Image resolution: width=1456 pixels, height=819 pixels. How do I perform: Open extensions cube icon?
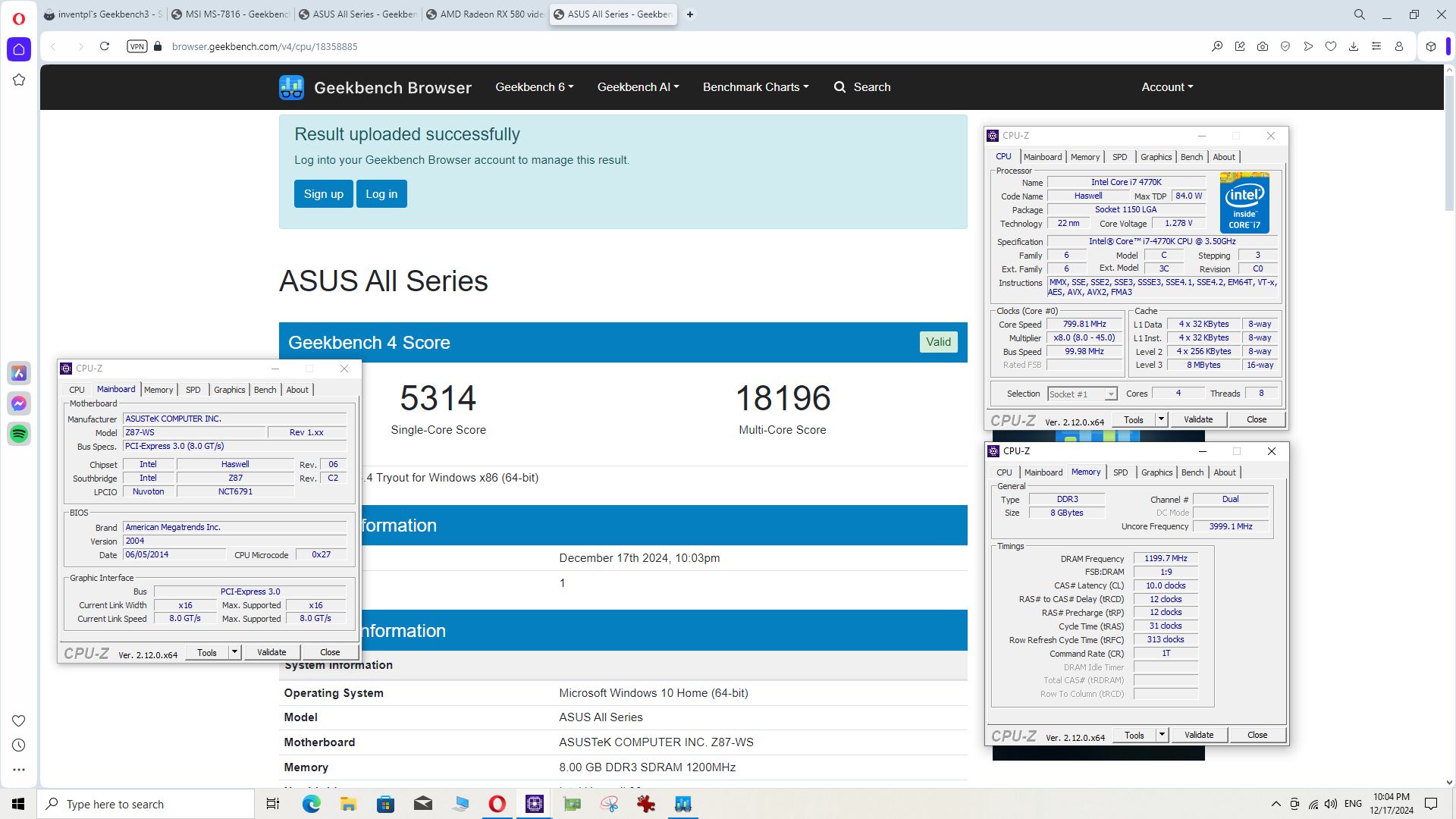[1431, 46]
